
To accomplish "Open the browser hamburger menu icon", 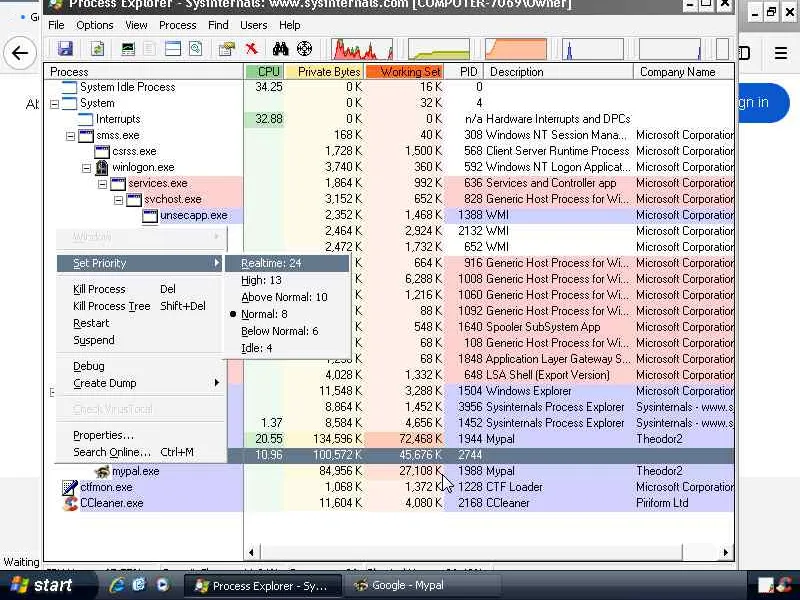I will click(x=781, y=53).
